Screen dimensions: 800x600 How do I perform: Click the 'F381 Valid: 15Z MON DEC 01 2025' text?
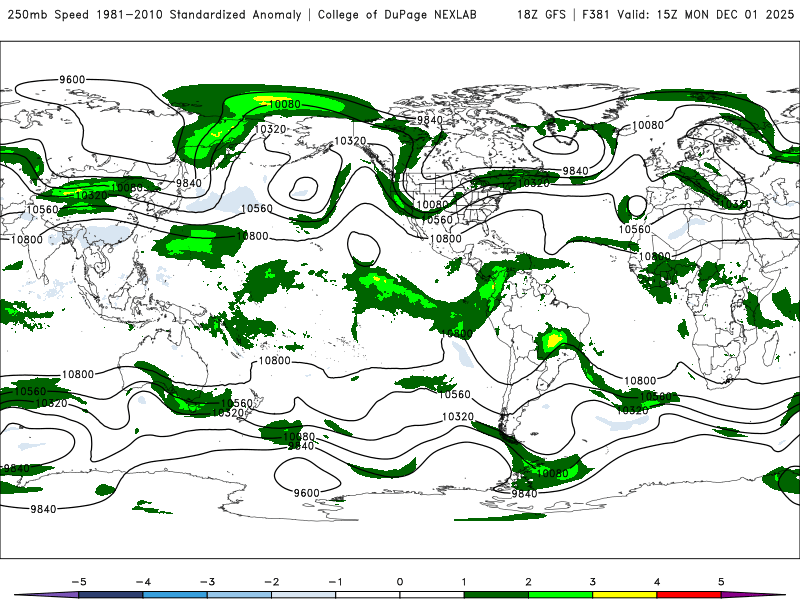coord(688,14)
